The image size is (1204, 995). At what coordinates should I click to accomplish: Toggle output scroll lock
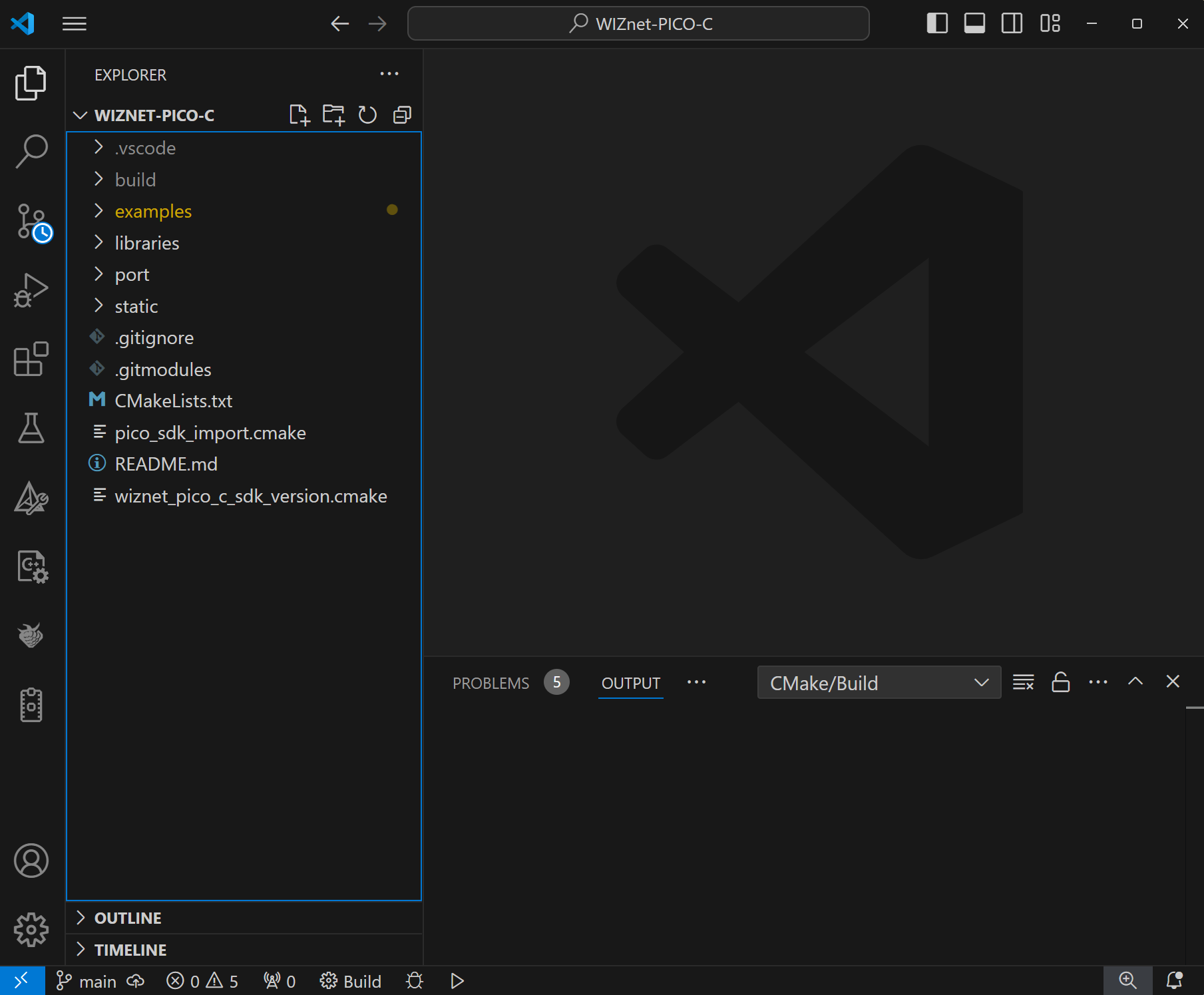coord(1060,682)
